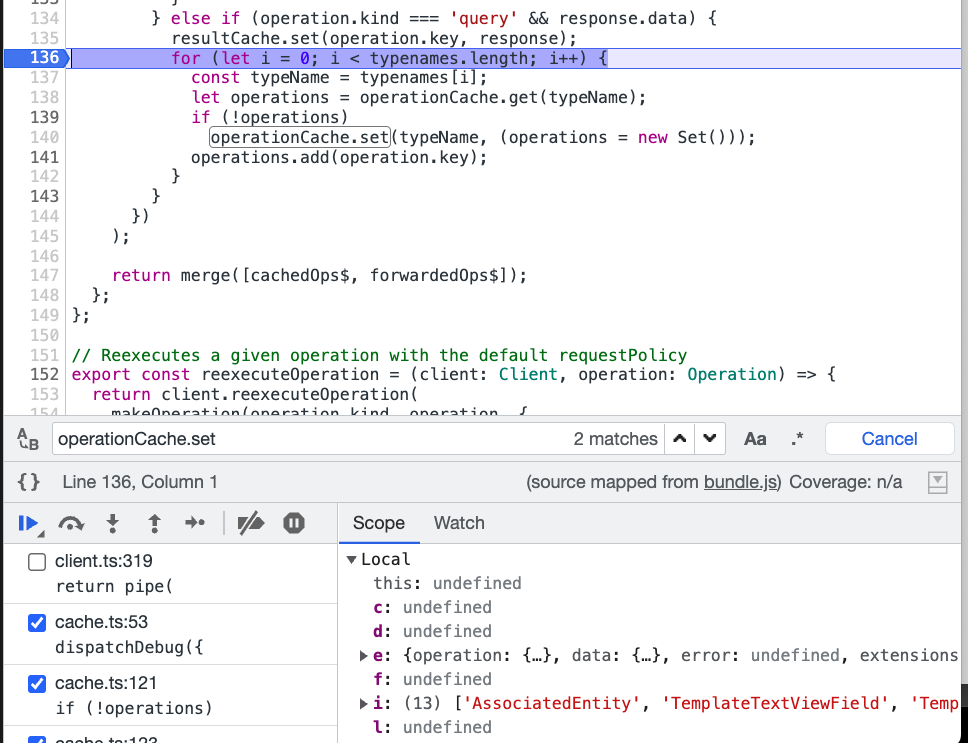Click the pretty-print braces icon

point(28,481)
